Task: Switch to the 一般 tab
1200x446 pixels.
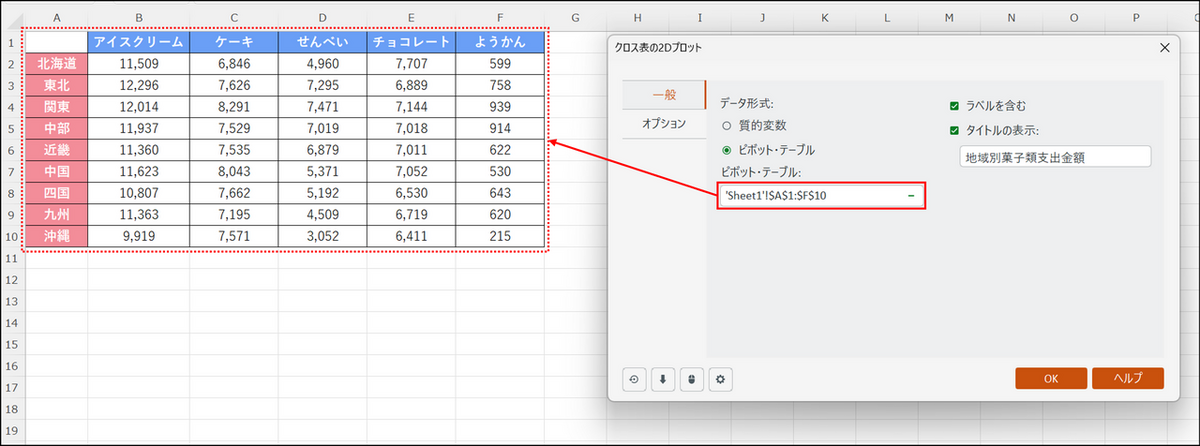Action: (x=664, y=95)
